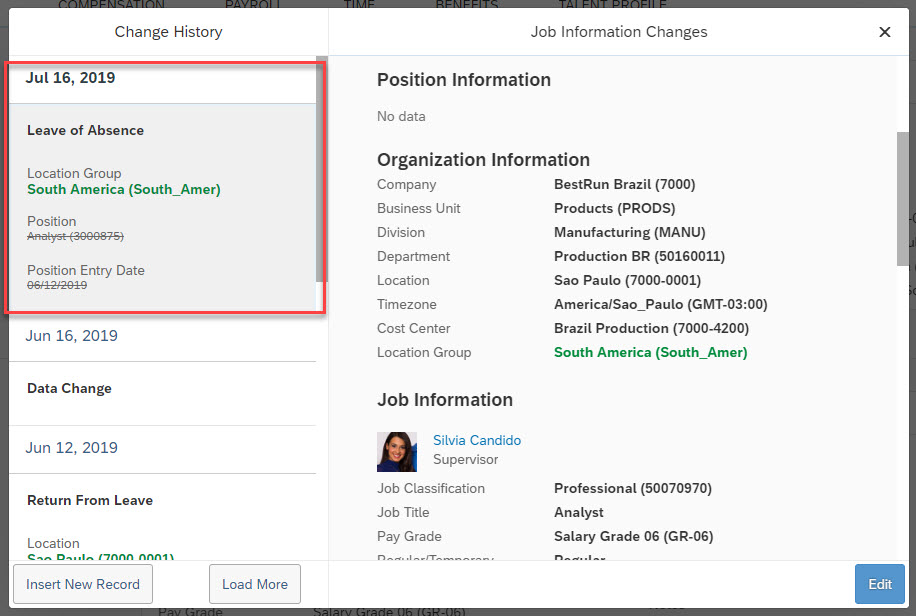Click the Job Title field label
Screen dimensions: 916x616
pos(403,513)
